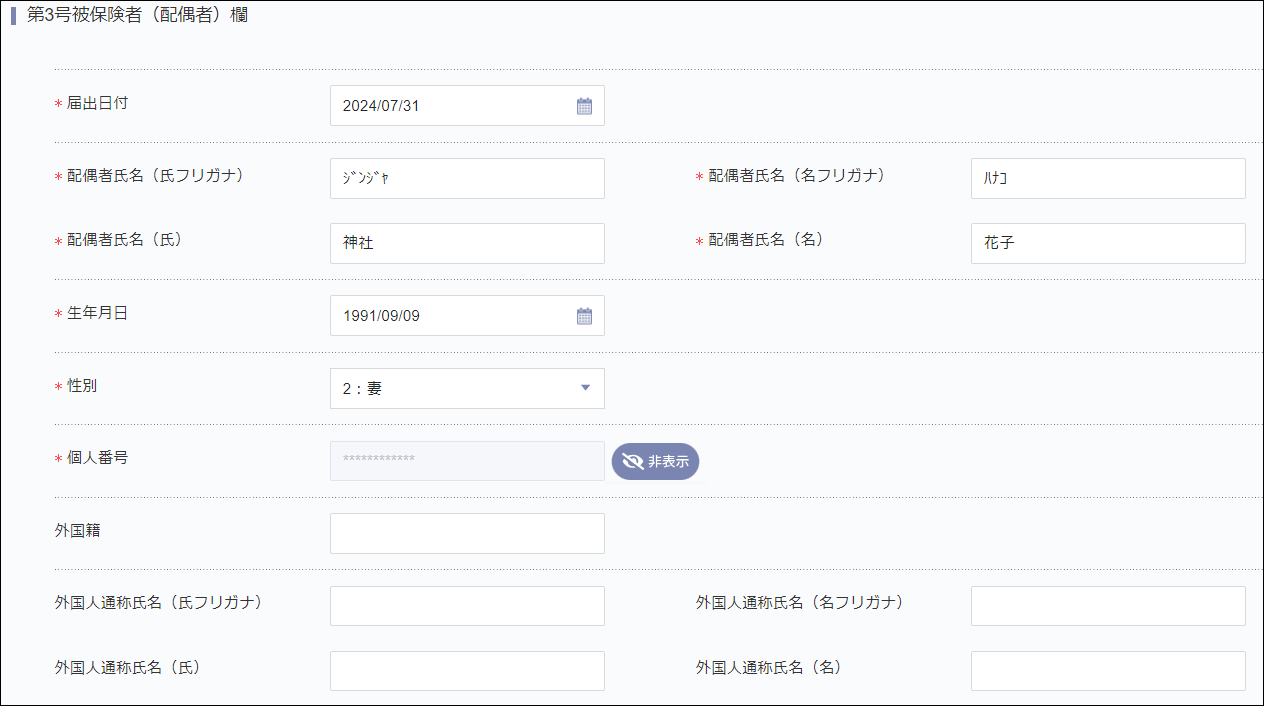Screen dimensions: 1264x706
Task: Select the 外国人通称氏名（氏） input field
Action: coord(467,670)
